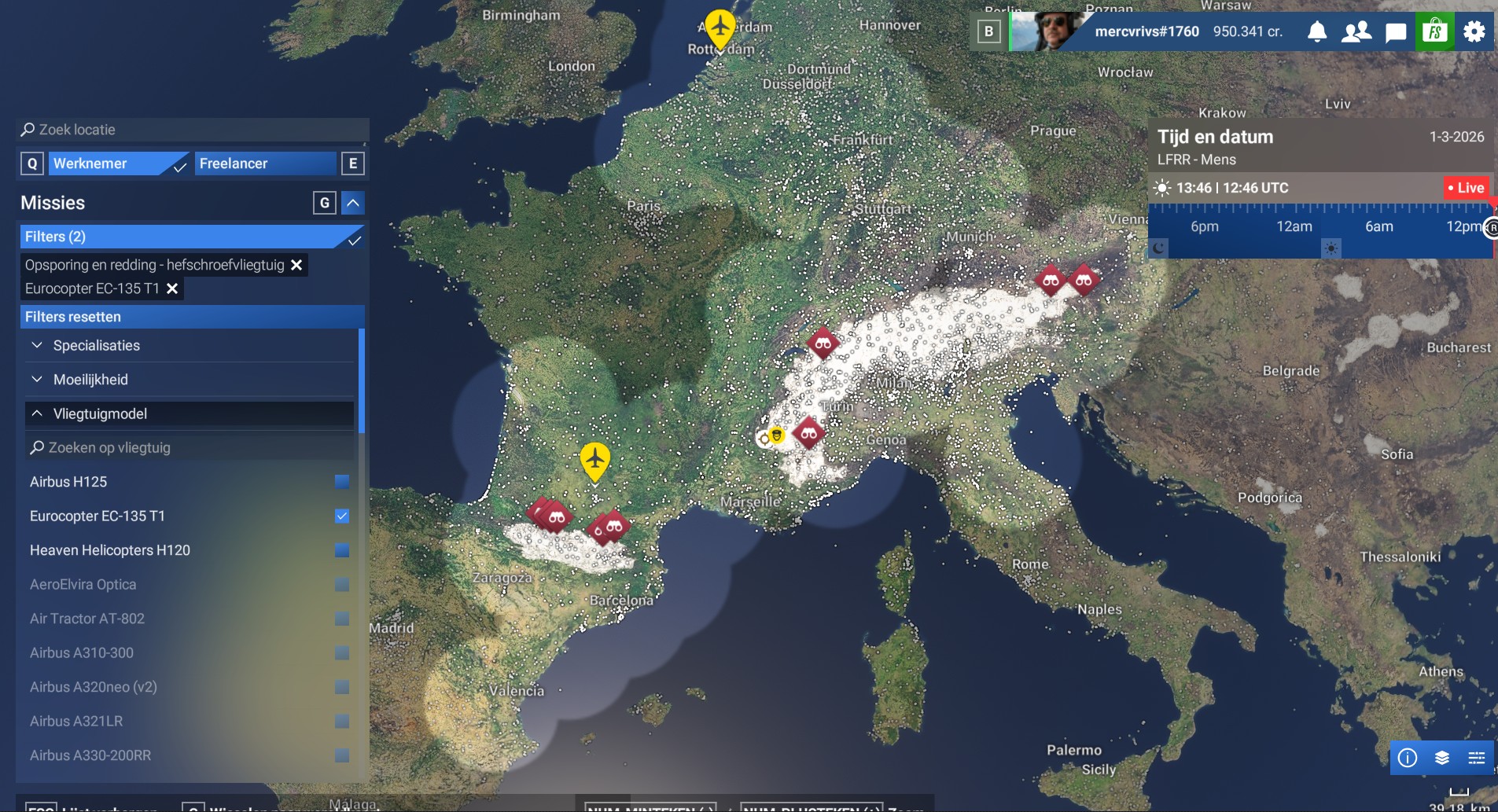
Task: Click the info circle icon at bottom right
Action: tap(1408, 758)
